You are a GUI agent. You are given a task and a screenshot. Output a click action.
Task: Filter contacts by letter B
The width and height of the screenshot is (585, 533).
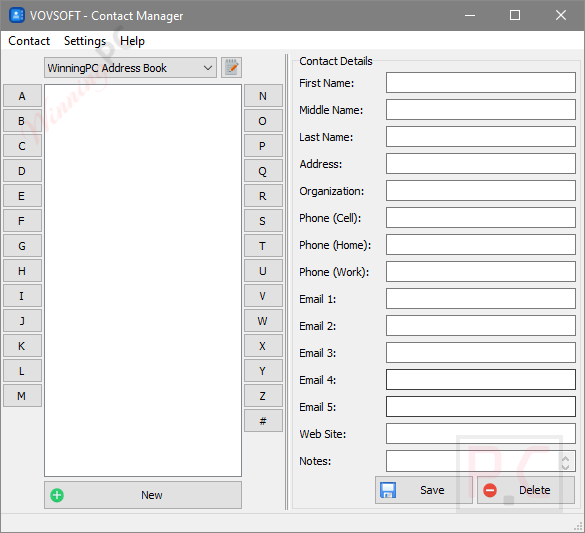click(x=22, y=121)
